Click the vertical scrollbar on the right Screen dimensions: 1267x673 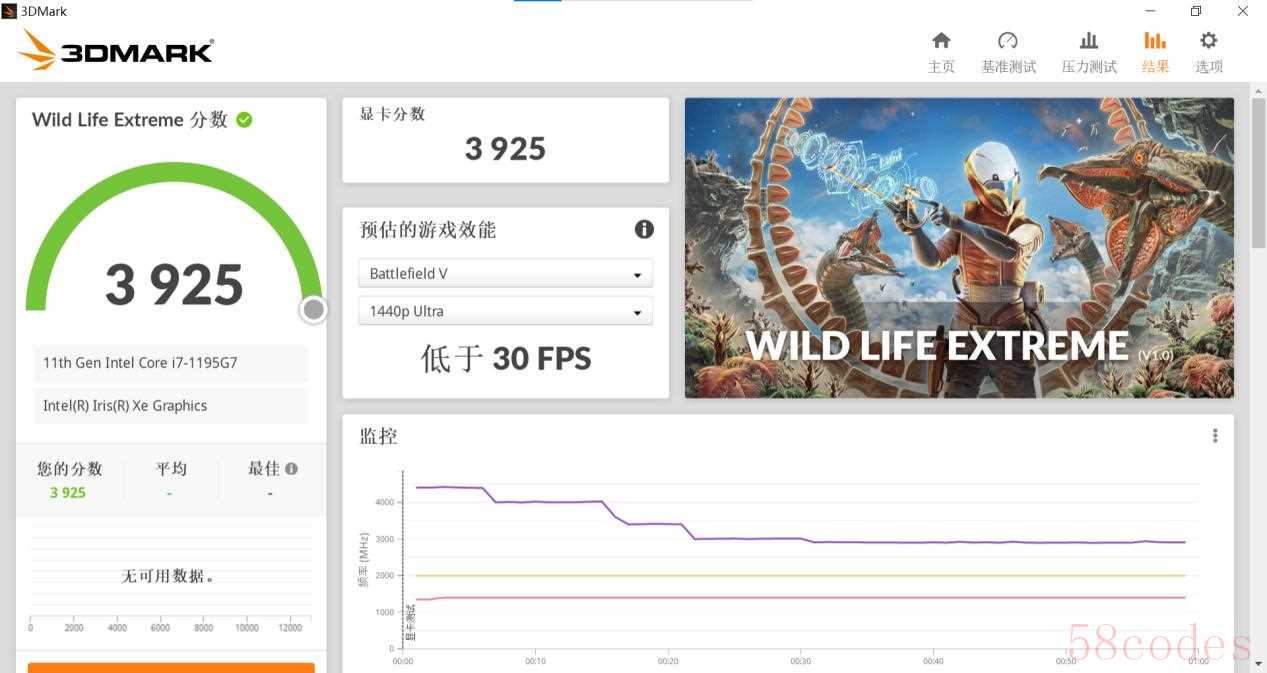pyautogui.click(x=1259, y=172)
